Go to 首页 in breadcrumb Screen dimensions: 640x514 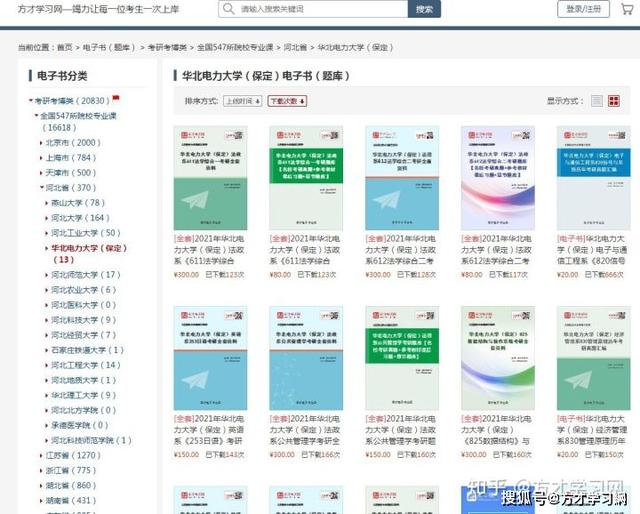click(x=64, y=47)
